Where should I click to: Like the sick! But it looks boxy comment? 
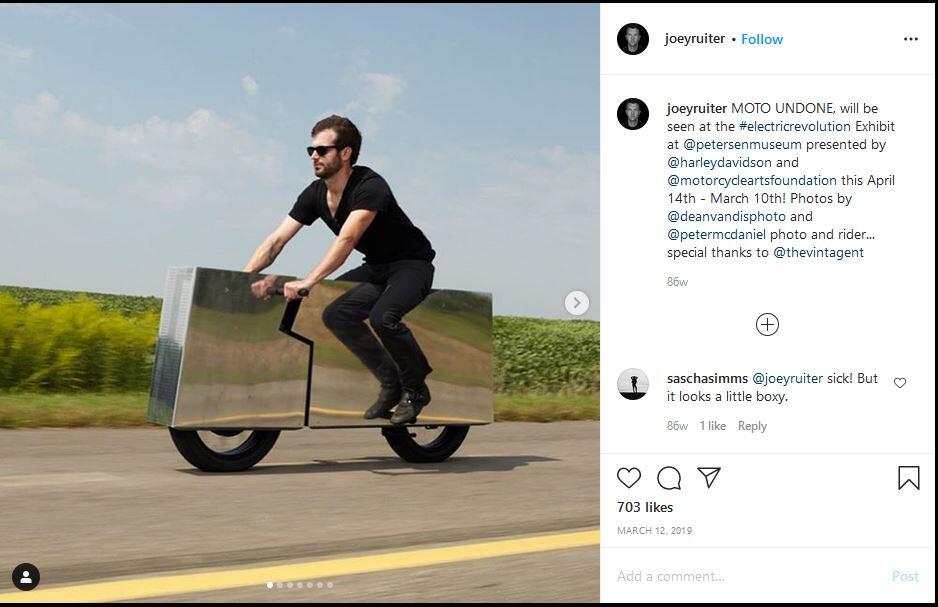pos(900,383)
